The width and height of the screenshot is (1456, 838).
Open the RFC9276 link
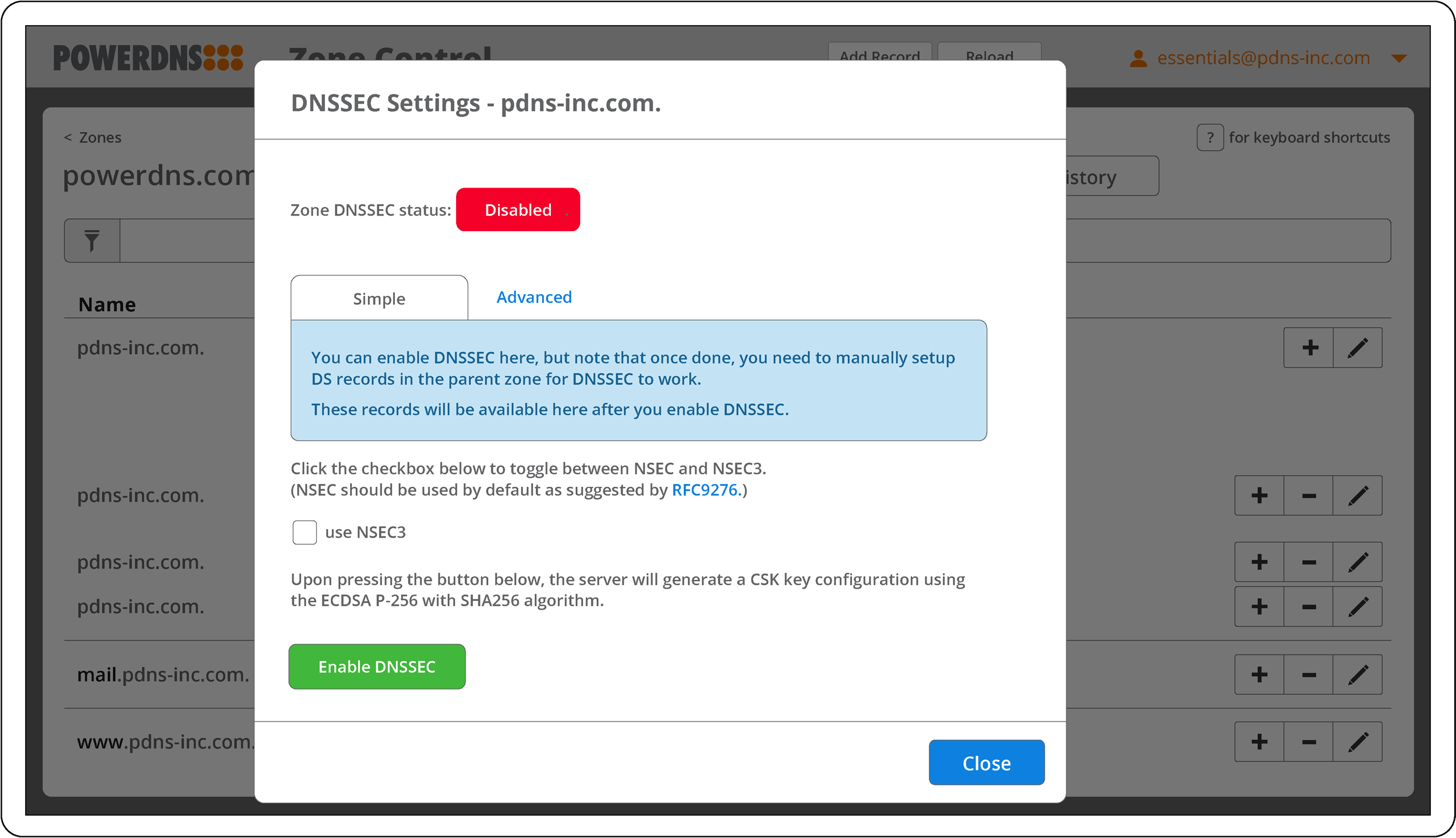pos(706,490)
